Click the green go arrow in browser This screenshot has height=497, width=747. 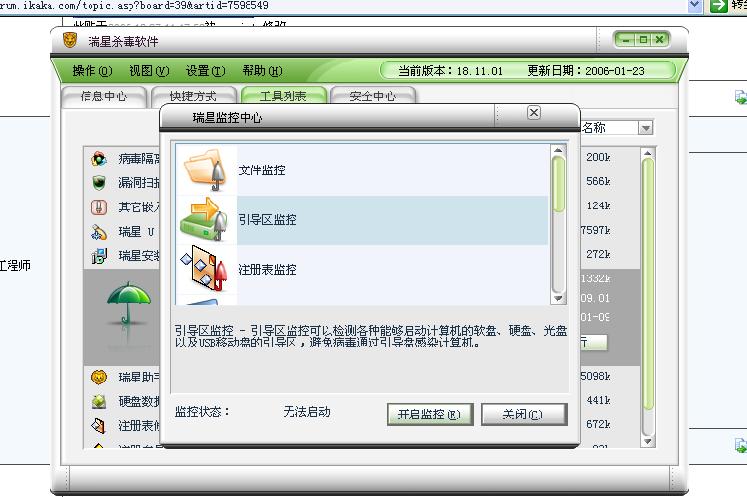pyautogui.click(x=718, y=6)
